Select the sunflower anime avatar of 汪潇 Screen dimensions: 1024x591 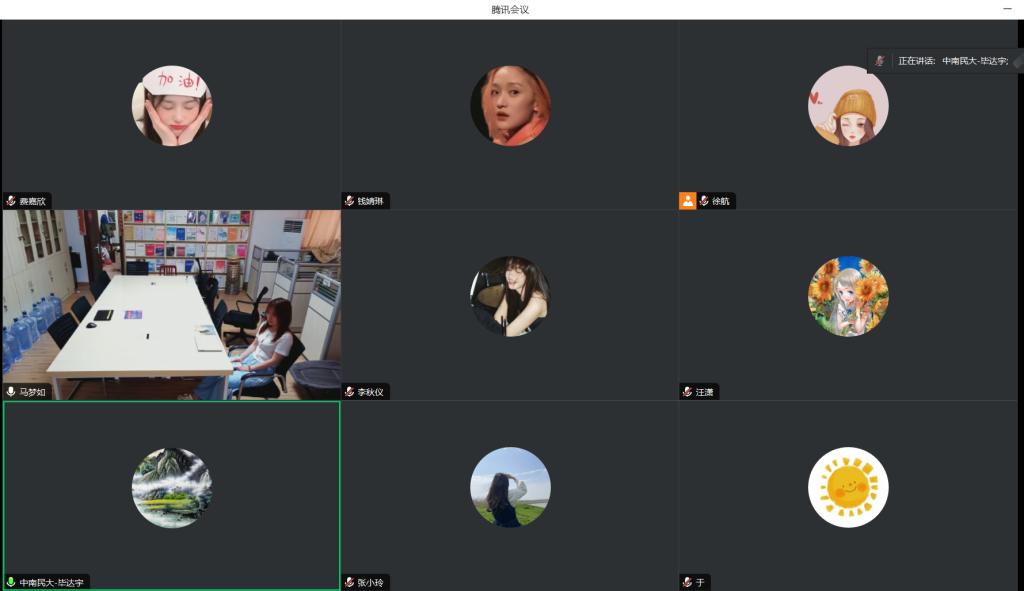click(848, 296)
